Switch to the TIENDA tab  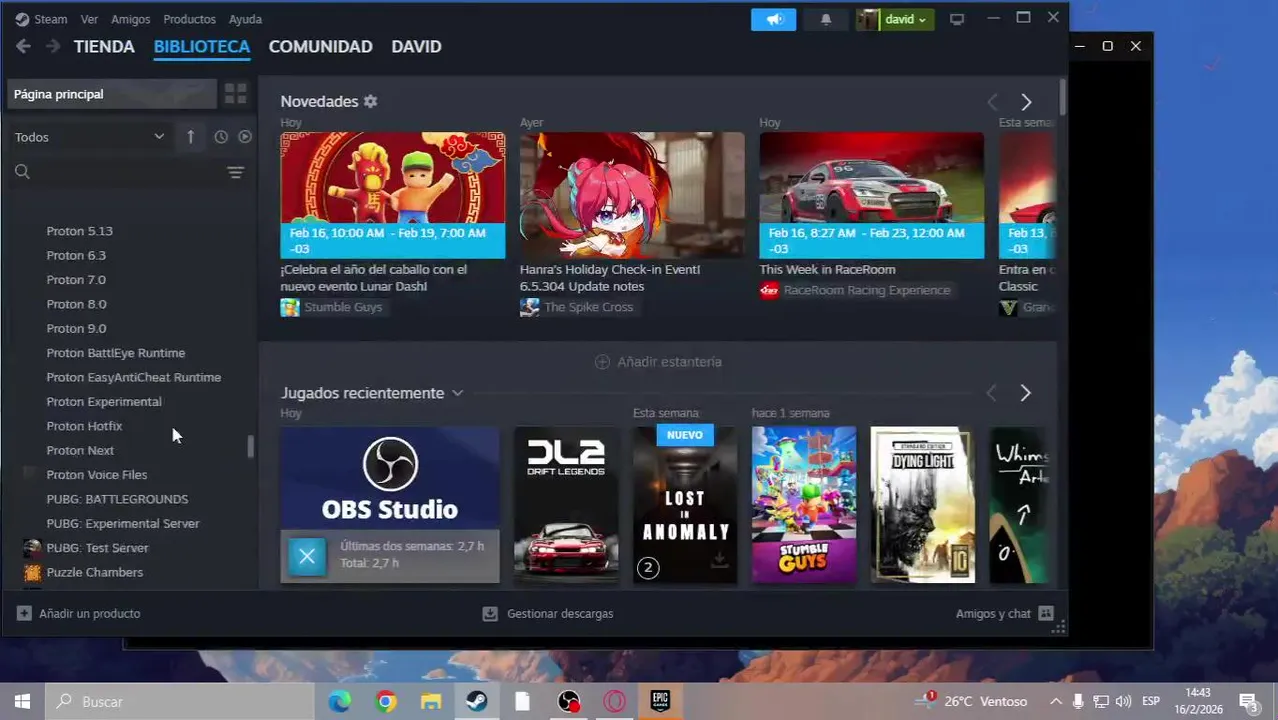click(x=104, y=46)
